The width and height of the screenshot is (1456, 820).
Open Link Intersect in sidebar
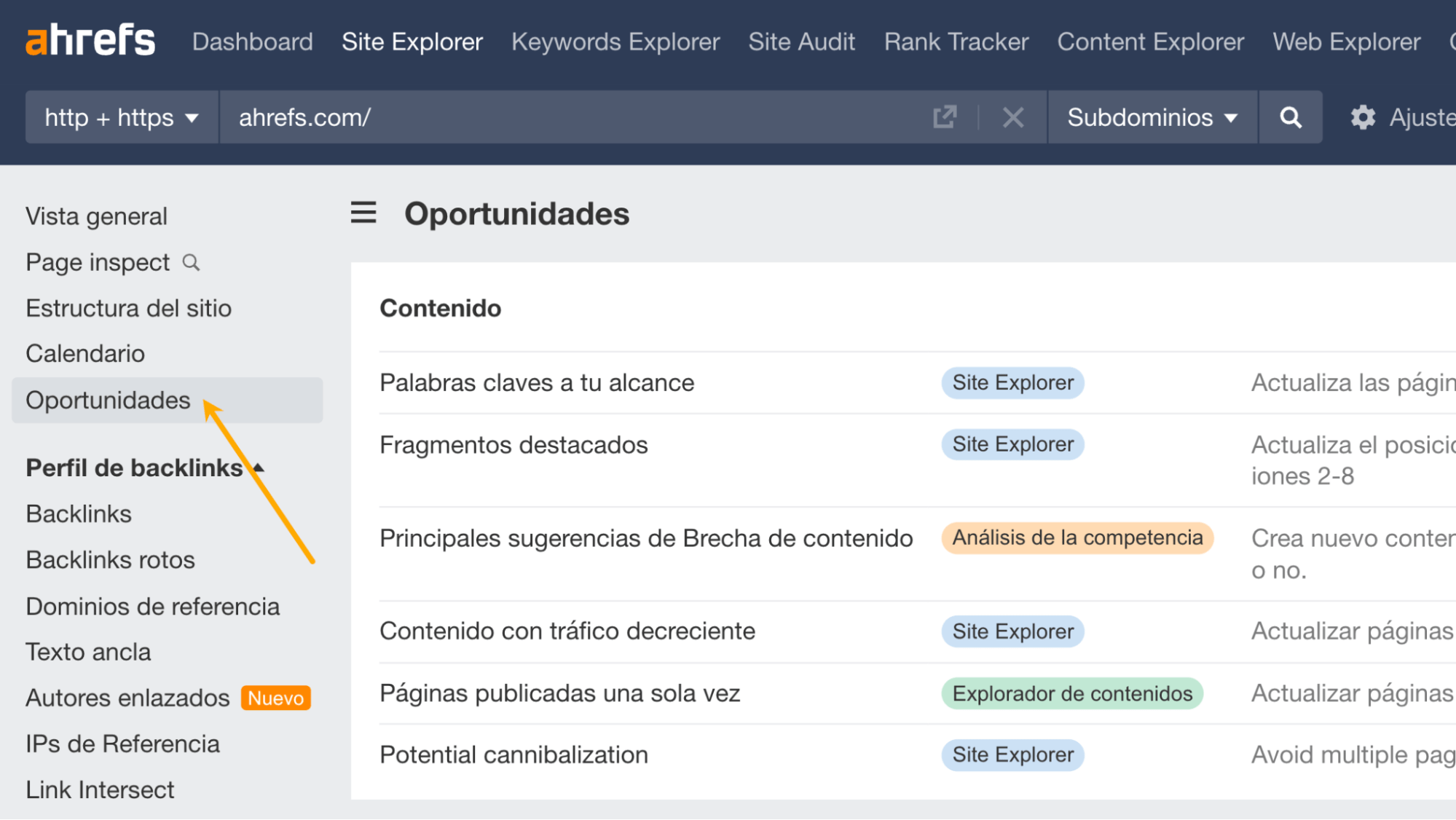(x=100, y=789)
